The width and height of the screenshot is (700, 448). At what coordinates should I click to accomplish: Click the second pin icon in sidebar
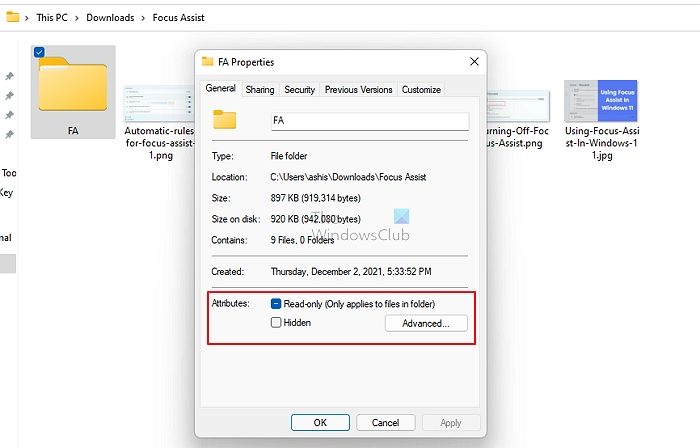click(x=9, y=95)
